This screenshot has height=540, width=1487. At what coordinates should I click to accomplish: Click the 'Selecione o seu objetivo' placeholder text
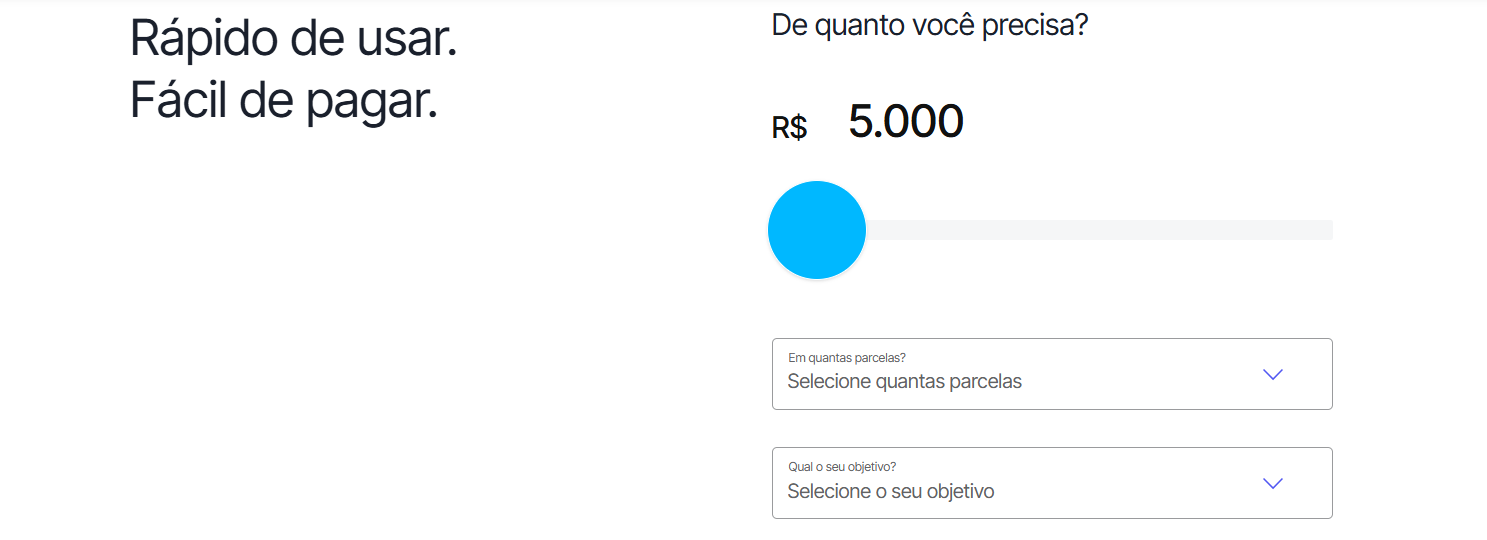tap(890, 492)
